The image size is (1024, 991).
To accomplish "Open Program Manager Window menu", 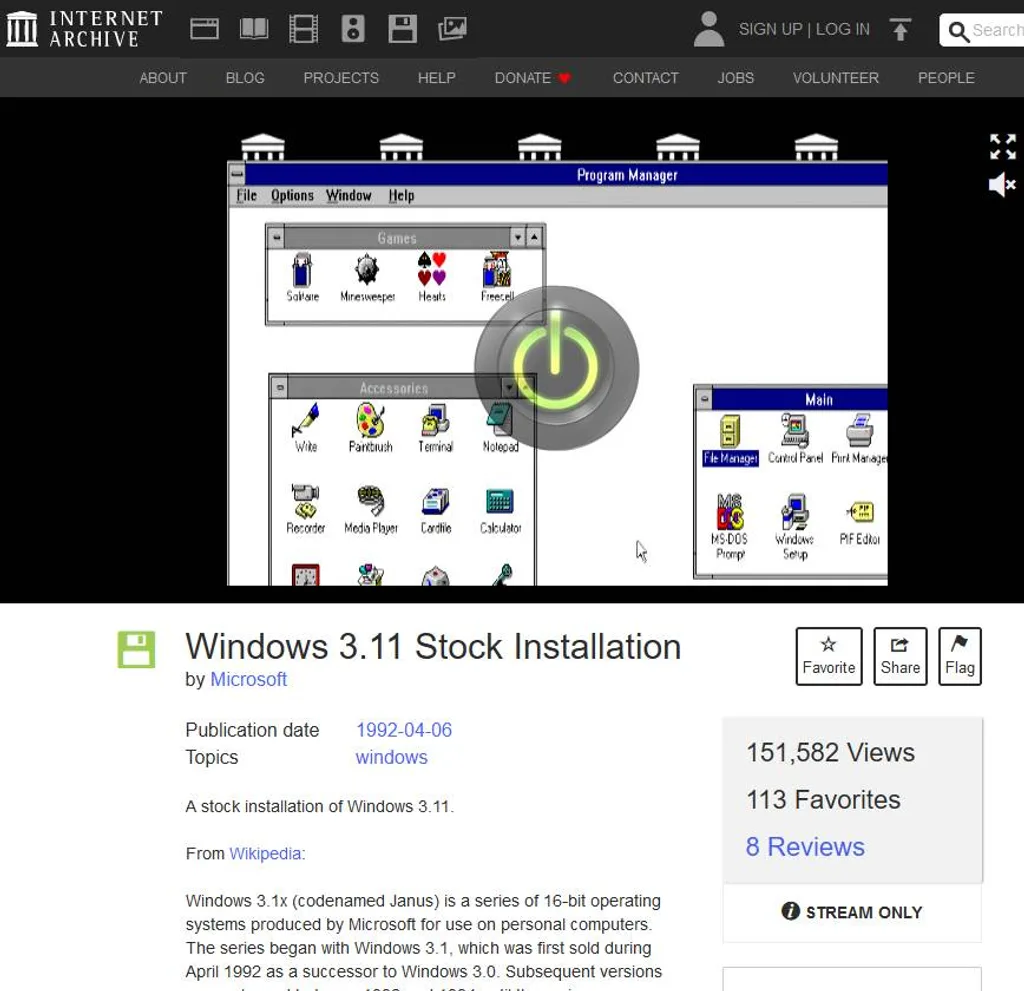I will coord(349,195).
